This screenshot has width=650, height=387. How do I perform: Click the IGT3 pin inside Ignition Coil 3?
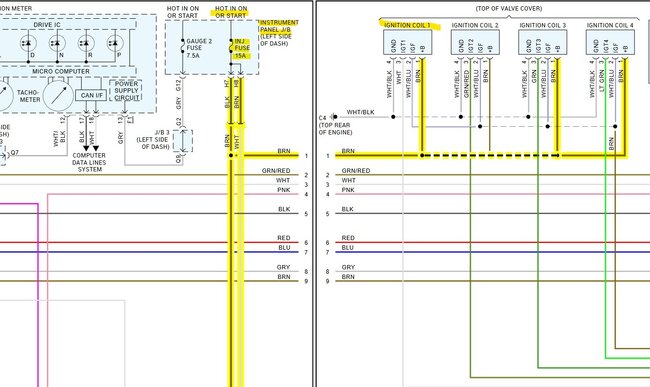tap(538, 45)
